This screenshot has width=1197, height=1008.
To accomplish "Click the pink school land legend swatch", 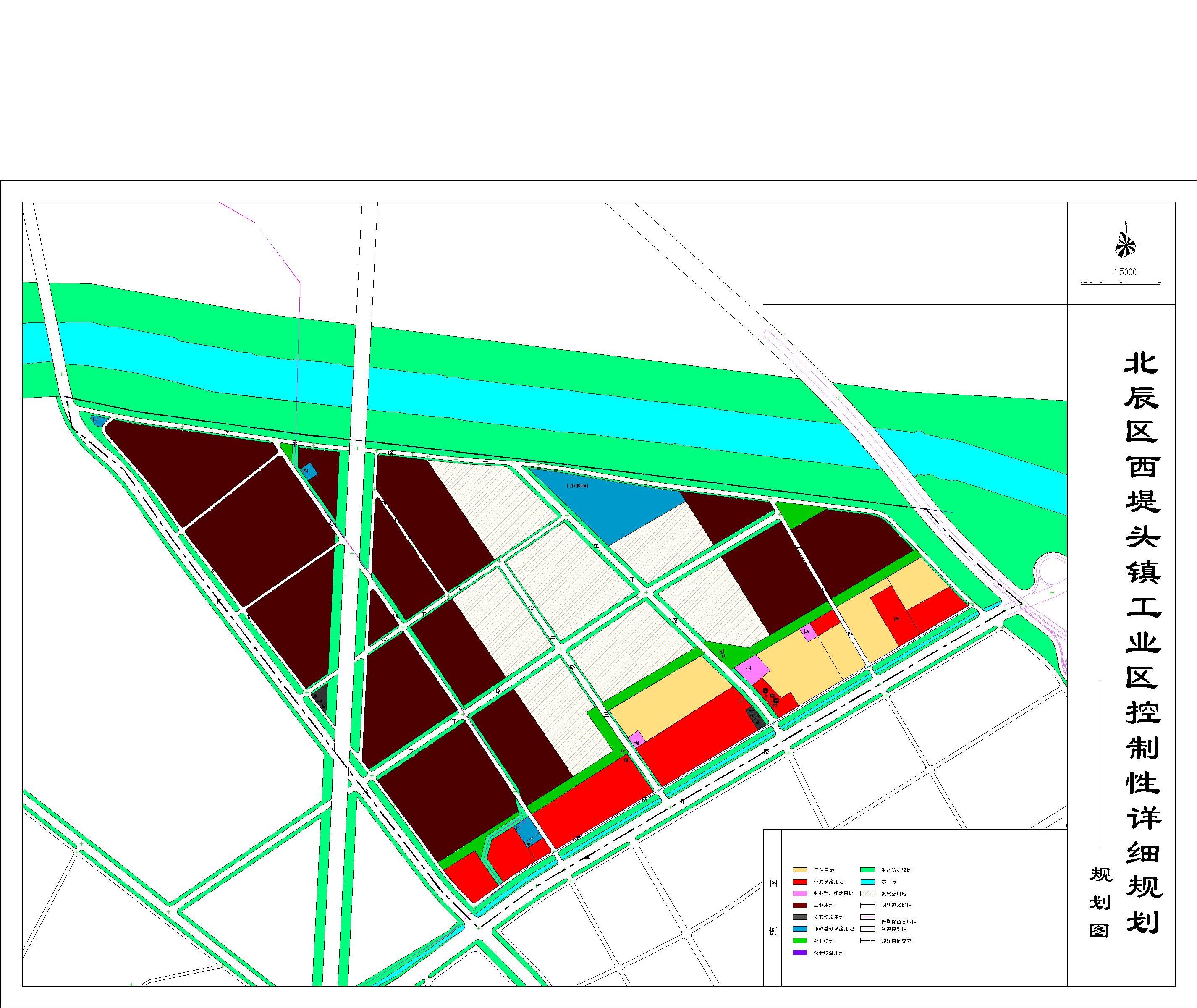I will [x=799, y=894].
